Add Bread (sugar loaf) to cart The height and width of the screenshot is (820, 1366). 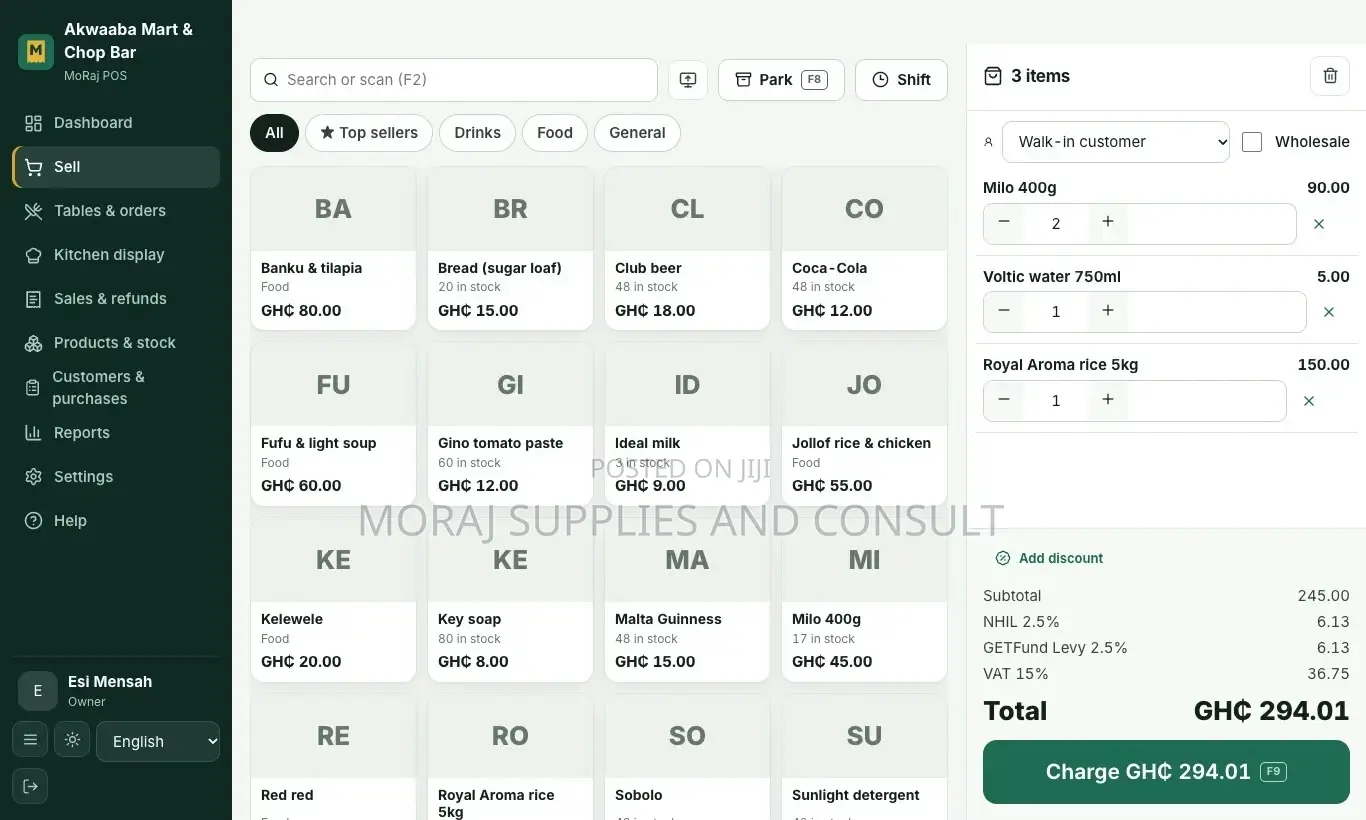(510, 248)
